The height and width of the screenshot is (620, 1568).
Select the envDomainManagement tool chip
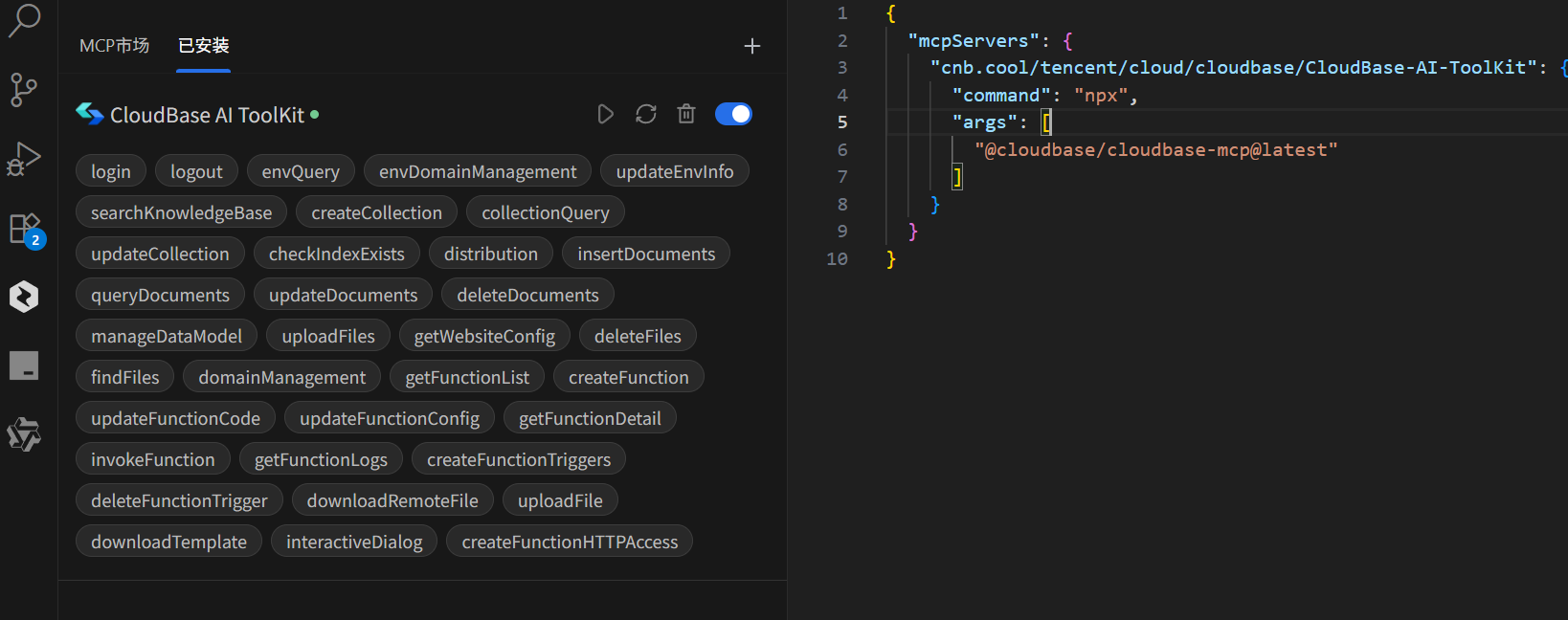[478, 171]
